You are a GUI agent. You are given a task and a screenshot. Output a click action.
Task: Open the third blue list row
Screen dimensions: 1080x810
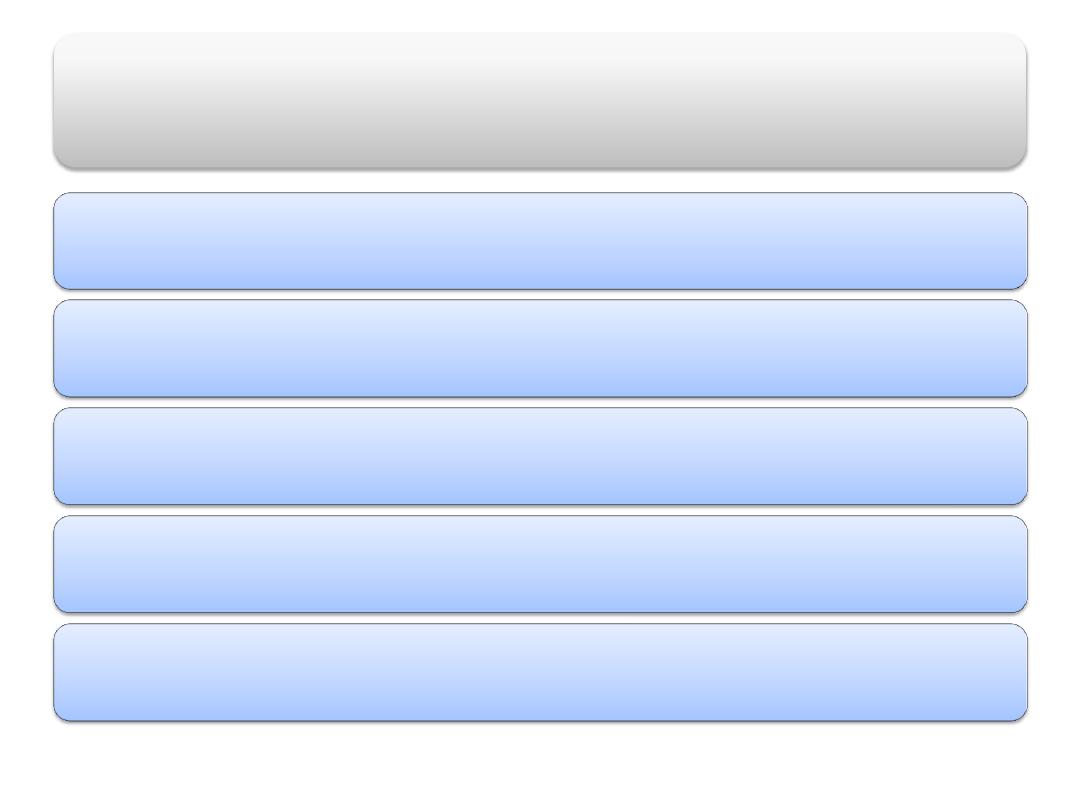point(540,456)
